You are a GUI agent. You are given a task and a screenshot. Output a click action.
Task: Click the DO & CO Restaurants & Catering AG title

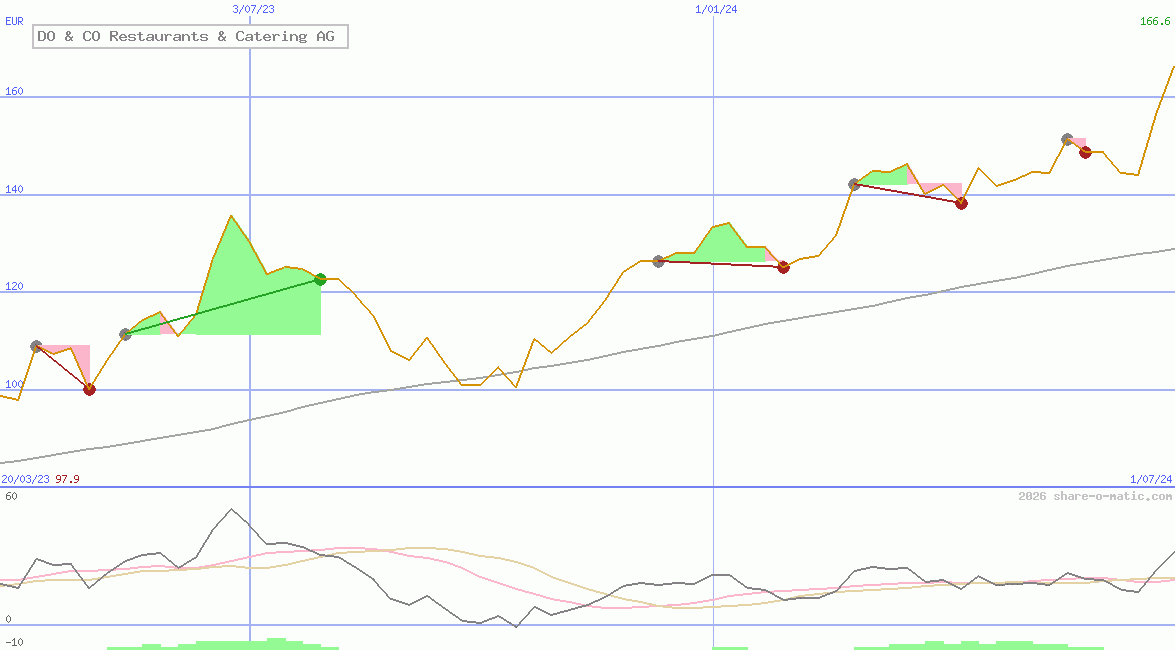[x=190, y=37]
